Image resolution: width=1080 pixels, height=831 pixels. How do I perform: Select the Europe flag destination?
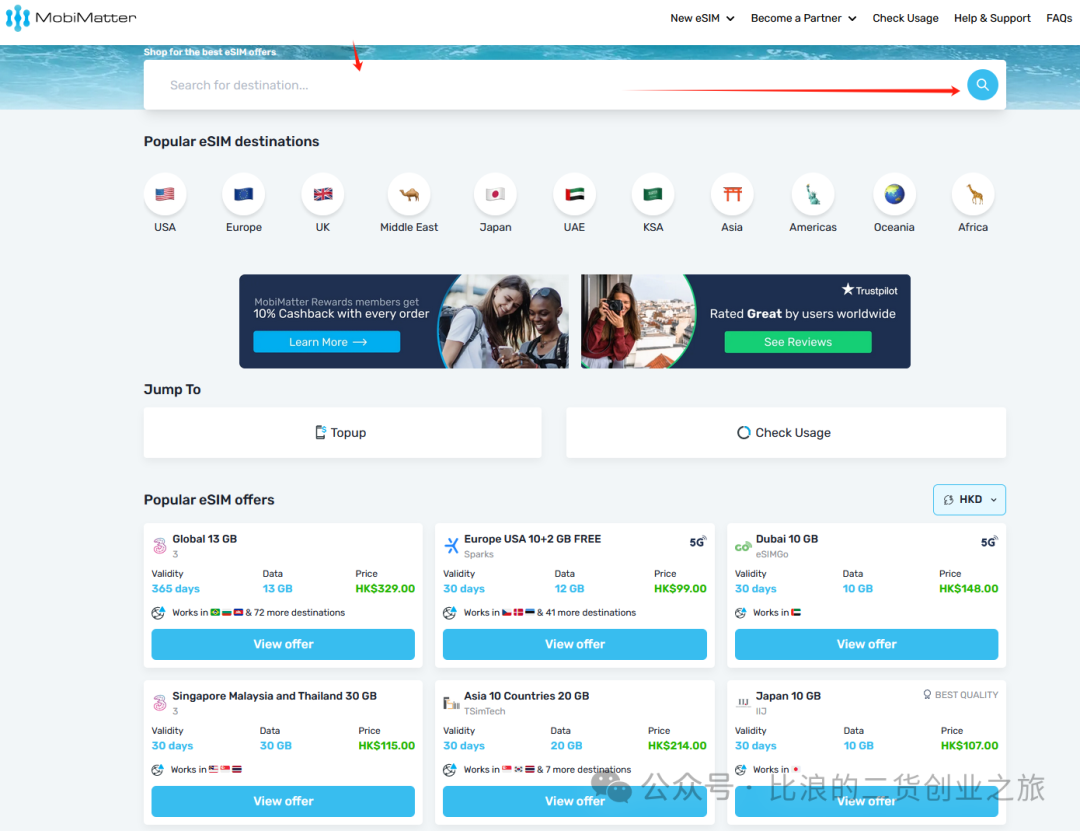(243, 194)
